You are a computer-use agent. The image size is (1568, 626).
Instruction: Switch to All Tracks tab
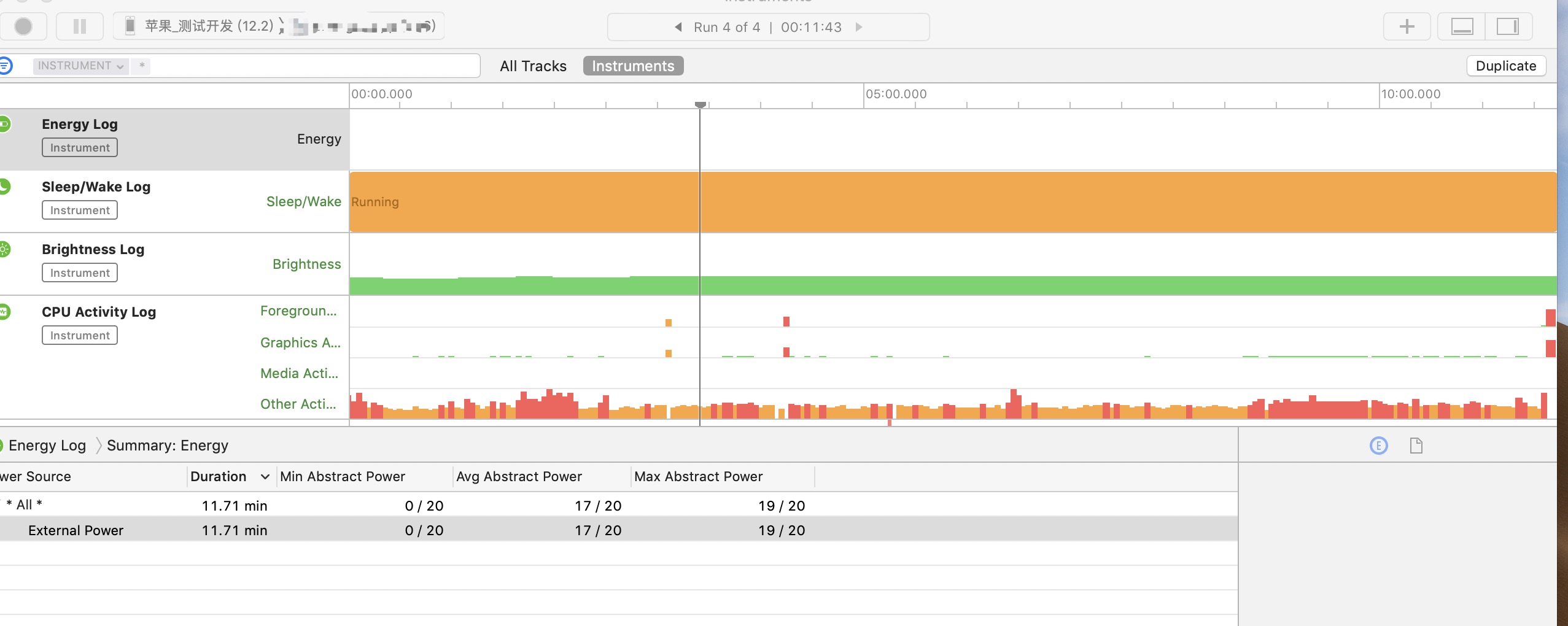pos(533,66)
